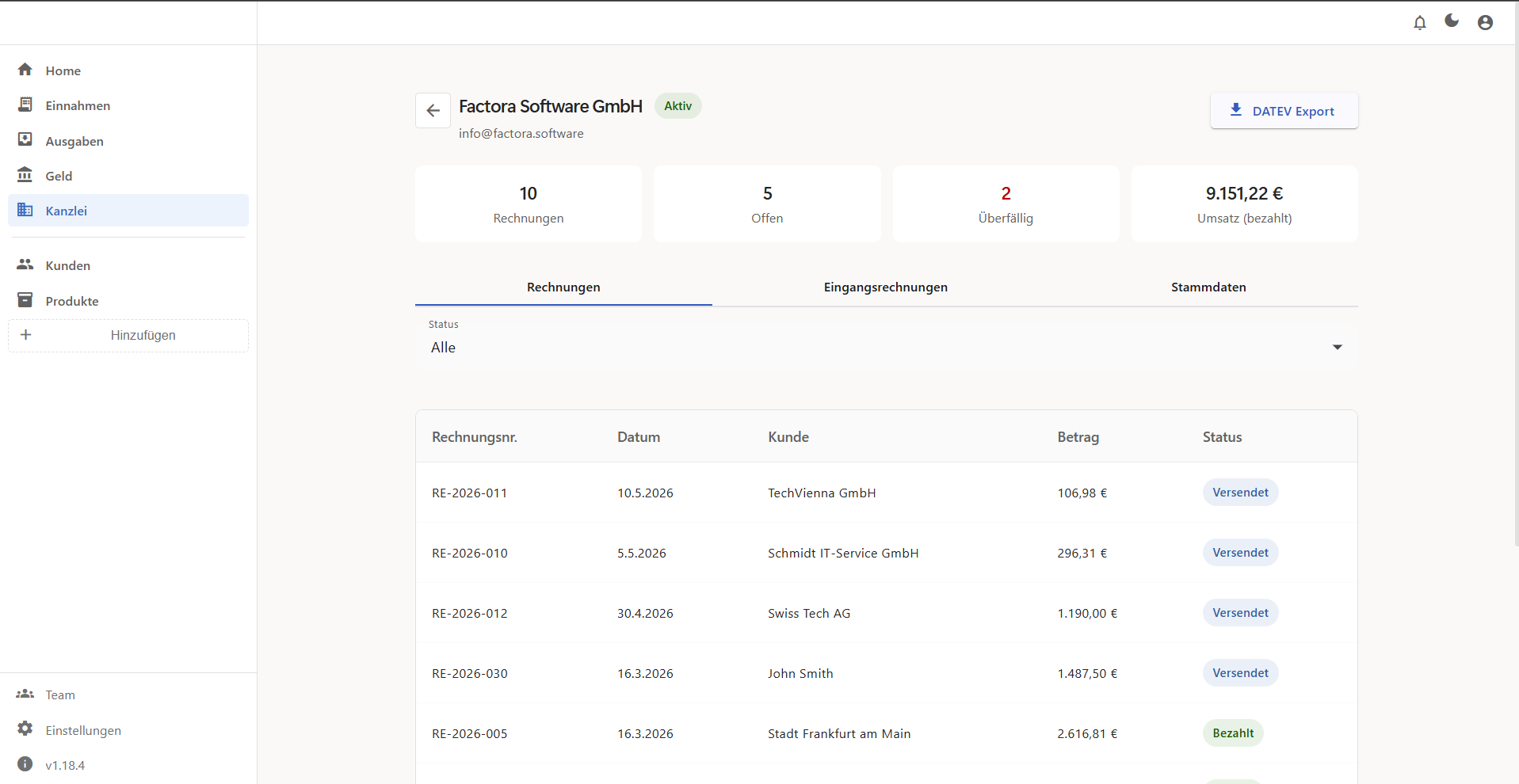Open Home in the sidebar
Screen dimensions: 1519x784
(128, 70)
